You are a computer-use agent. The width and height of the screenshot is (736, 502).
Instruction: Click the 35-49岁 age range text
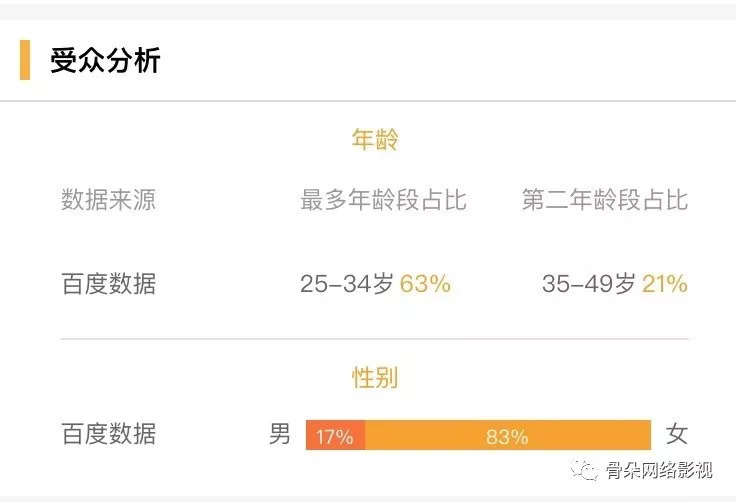tap(588, 284)
